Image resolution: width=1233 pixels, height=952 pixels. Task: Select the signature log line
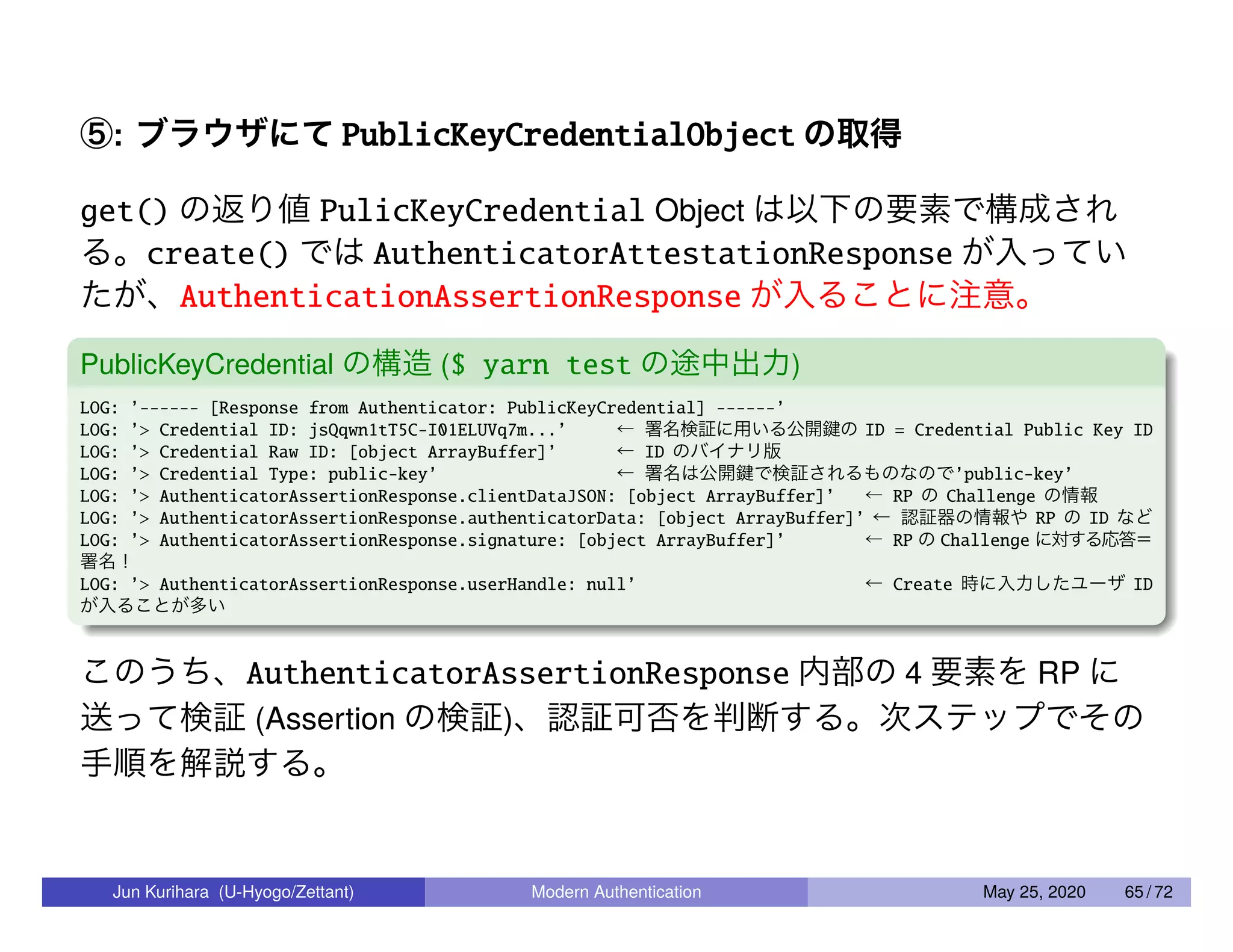432,540
